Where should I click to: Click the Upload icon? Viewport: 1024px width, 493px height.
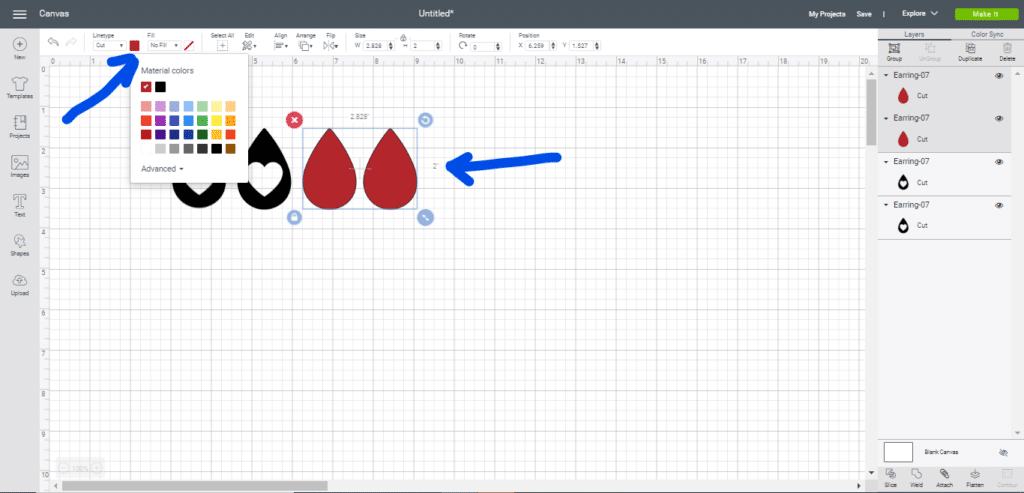20,280
